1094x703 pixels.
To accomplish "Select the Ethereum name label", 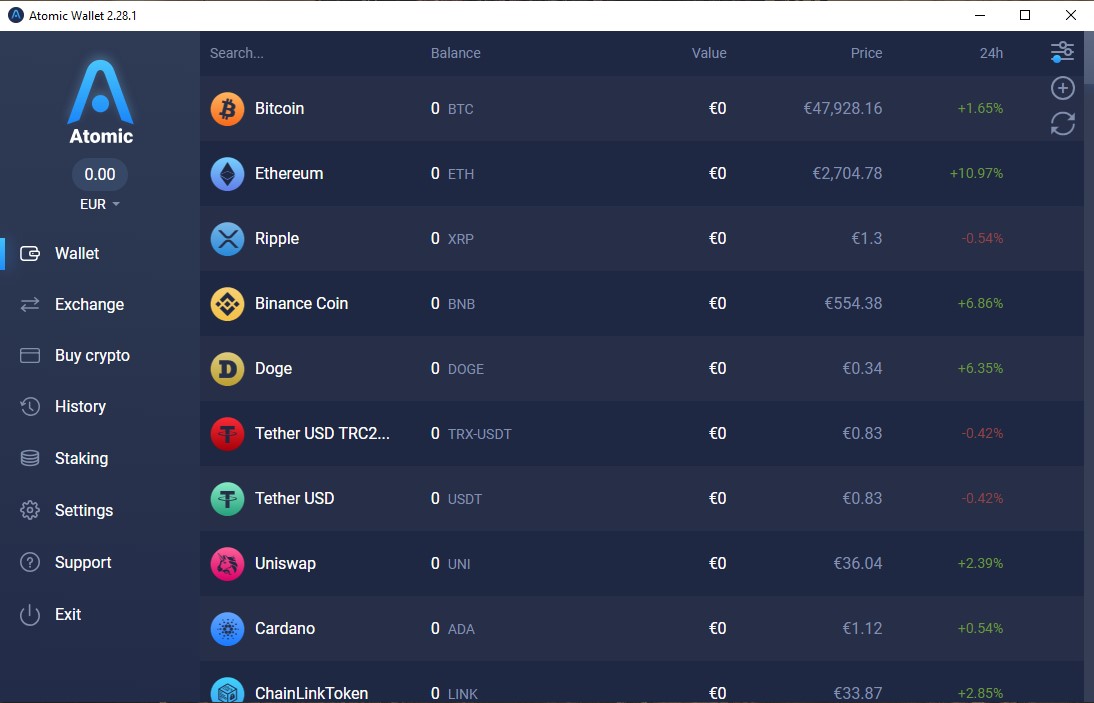I will pos(289,174).
